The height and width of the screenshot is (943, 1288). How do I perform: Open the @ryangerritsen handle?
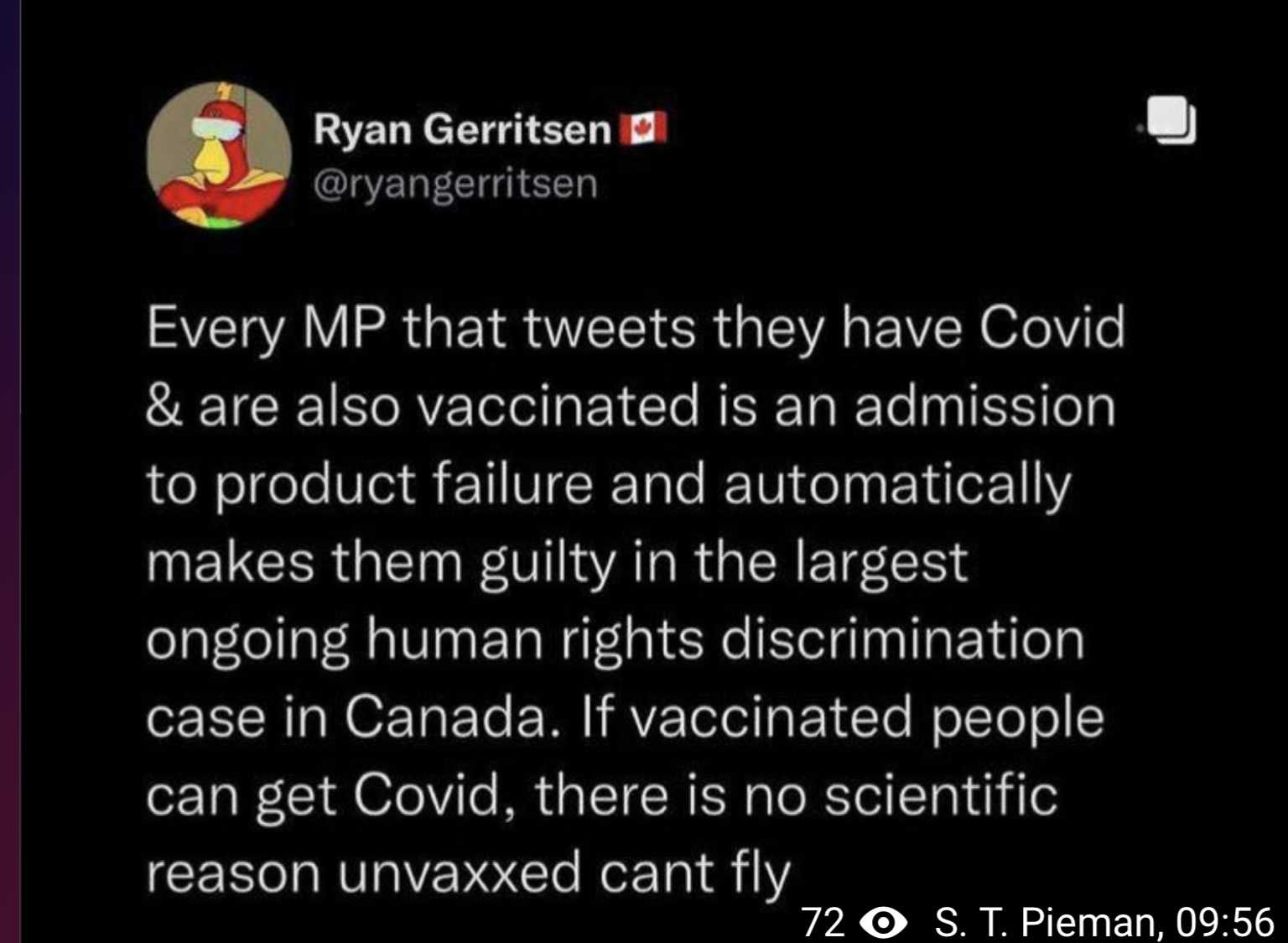point(455,184)
